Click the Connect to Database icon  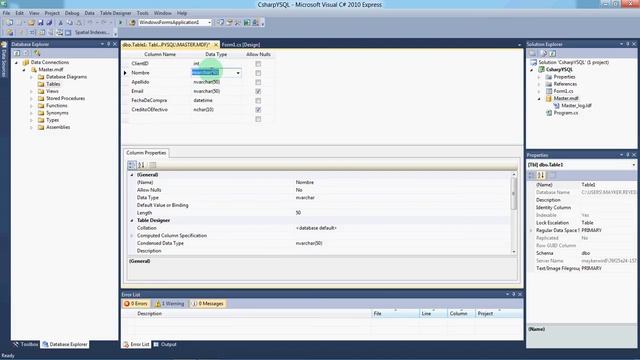point(37,53)
